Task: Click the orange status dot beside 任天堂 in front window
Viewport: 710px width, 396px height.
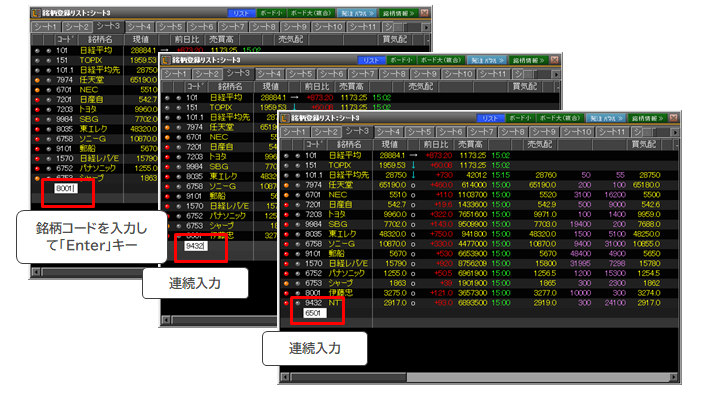Action: (286, 185)
